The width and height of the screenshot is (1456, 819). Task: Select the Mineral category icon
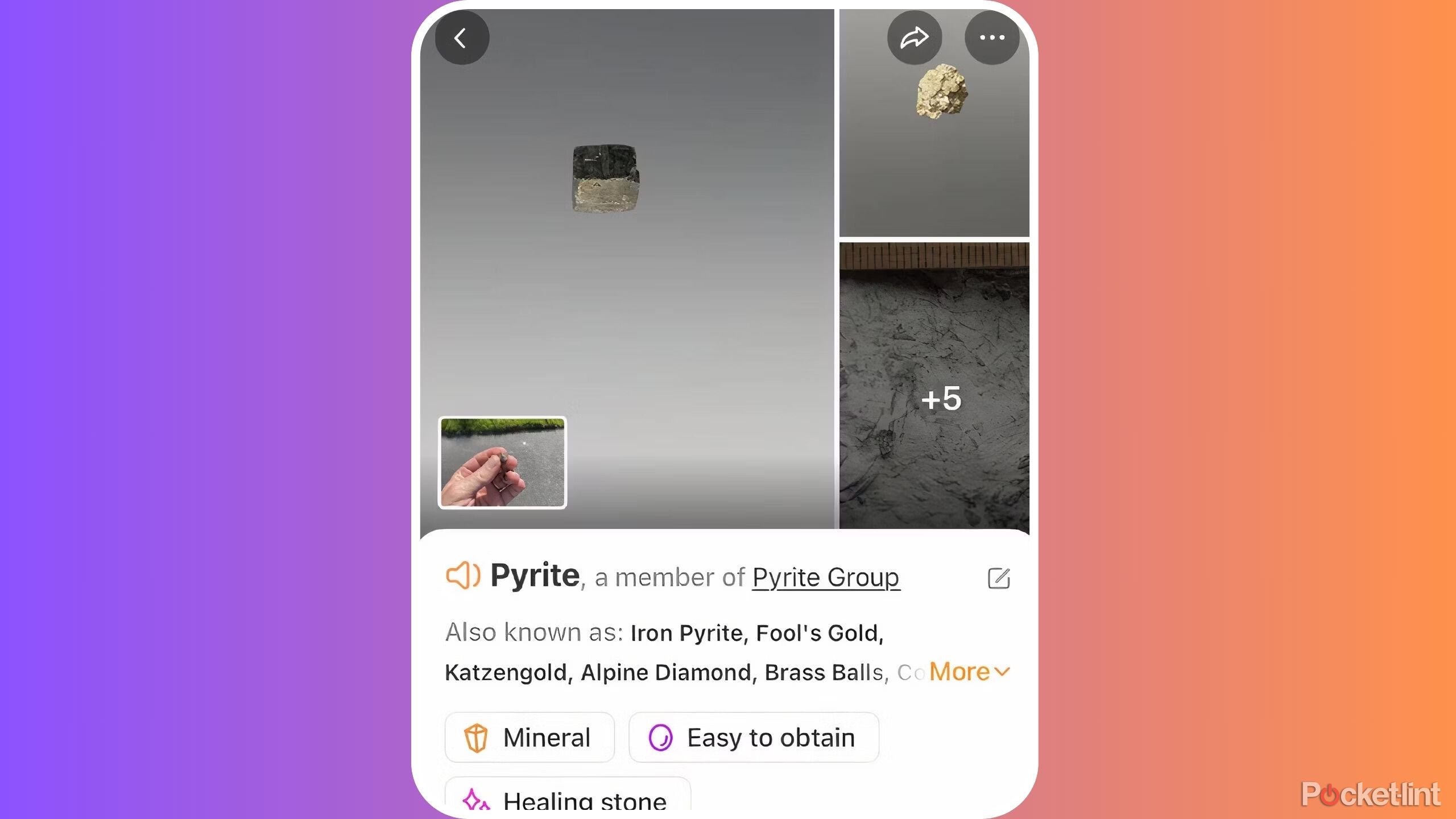[477, 738]
